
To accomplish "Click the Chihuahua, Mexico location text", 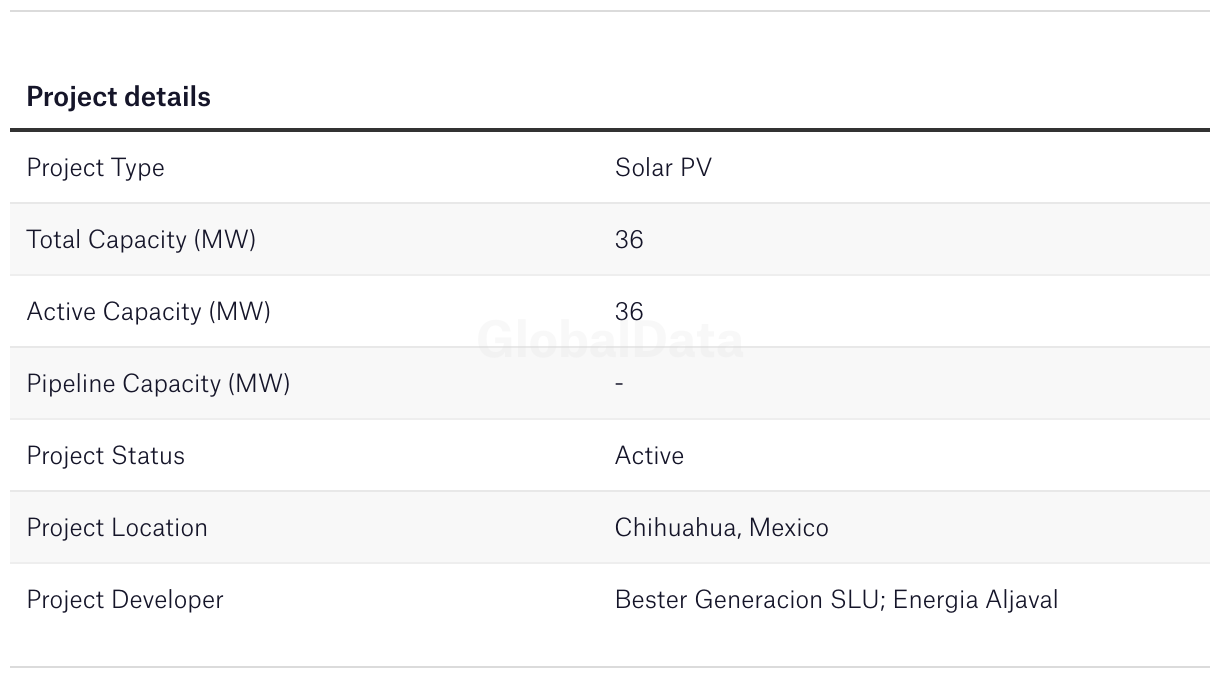I will 721,528.
